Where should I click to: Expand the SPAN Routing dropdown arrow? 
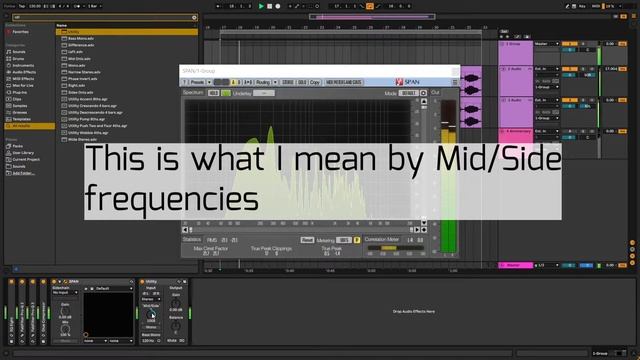(275, 82)
